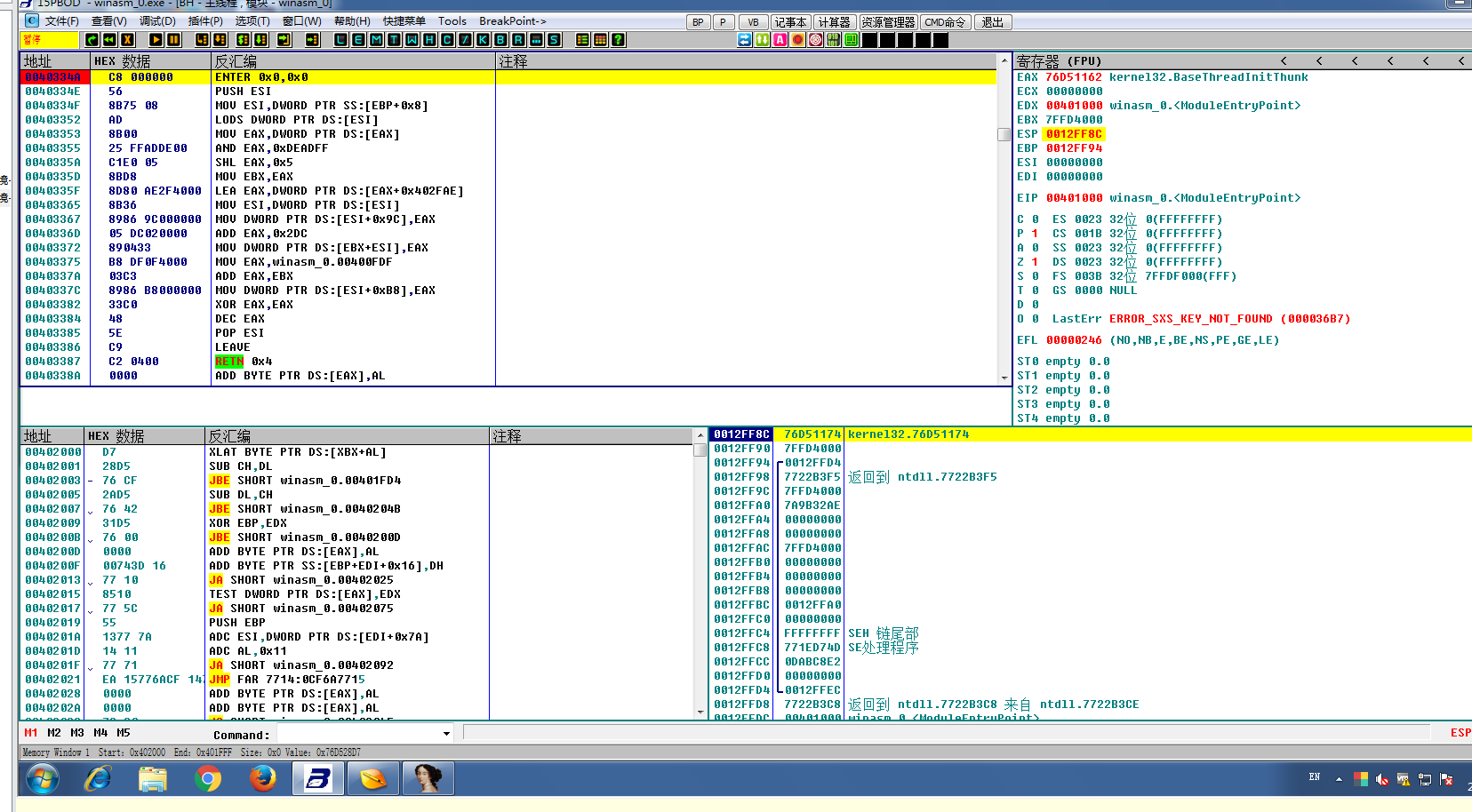Open Patches window with slash icon

coord(465,40)
